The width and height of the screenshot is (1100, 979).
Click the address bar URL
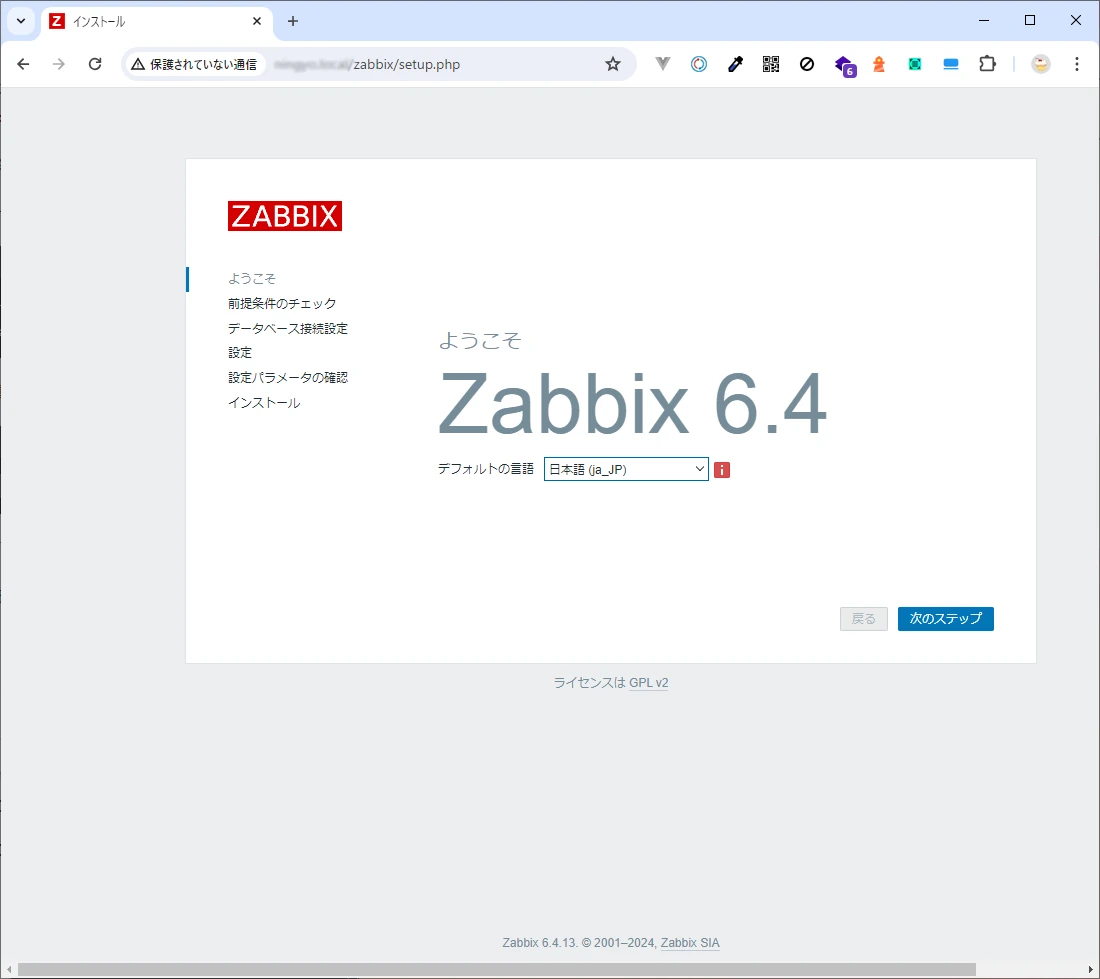tap(367, 65)
